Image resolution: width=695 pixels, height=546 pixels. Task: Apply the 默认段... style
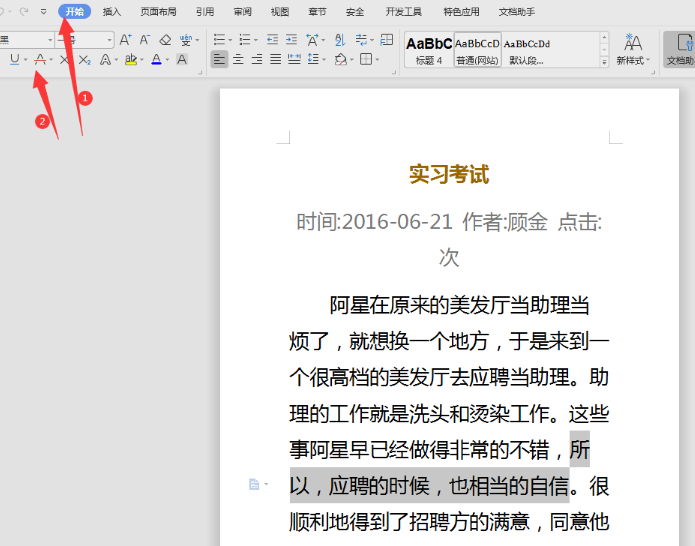527,50
